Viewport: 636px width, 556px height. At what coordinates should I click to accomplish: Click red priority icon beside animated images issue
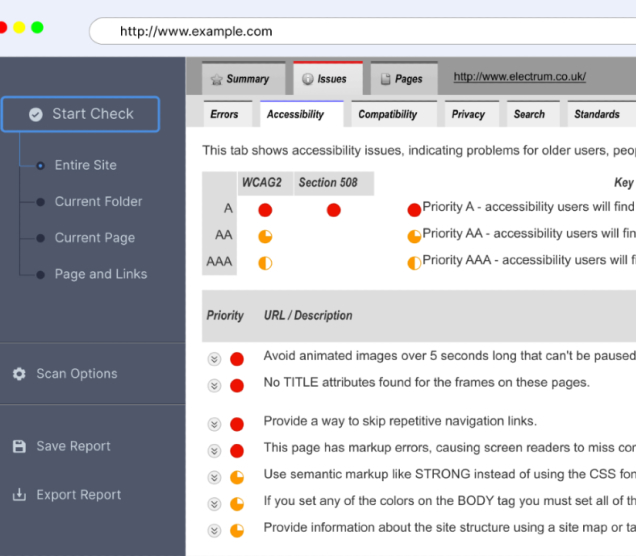tap(237, 359)
